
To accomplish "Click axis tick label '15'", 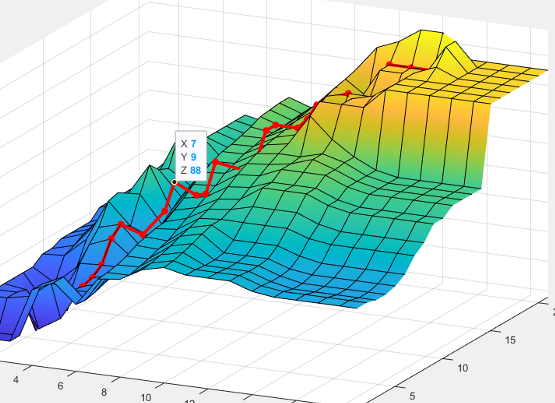I will (510, 340).
